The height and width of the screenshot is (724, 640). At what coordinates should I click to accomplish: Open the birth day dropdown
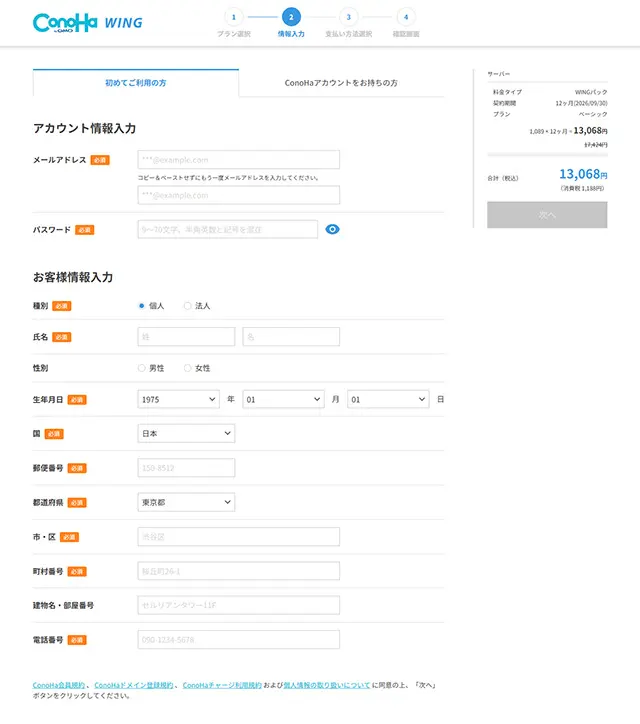388,399
